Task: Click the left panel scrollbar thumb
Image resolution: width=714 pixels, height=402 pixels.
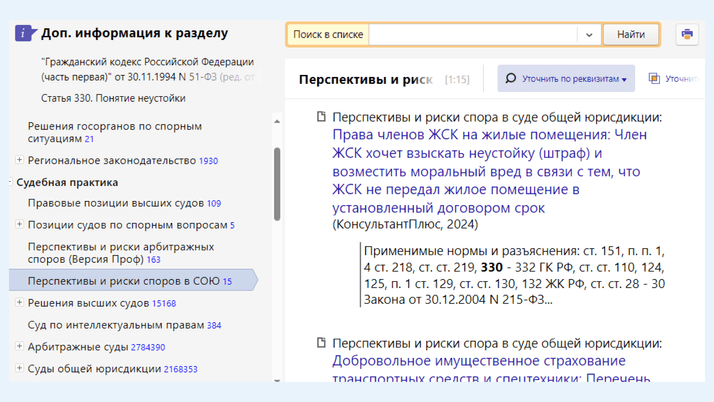Action: pyautogui.click(x=277, y=184)
